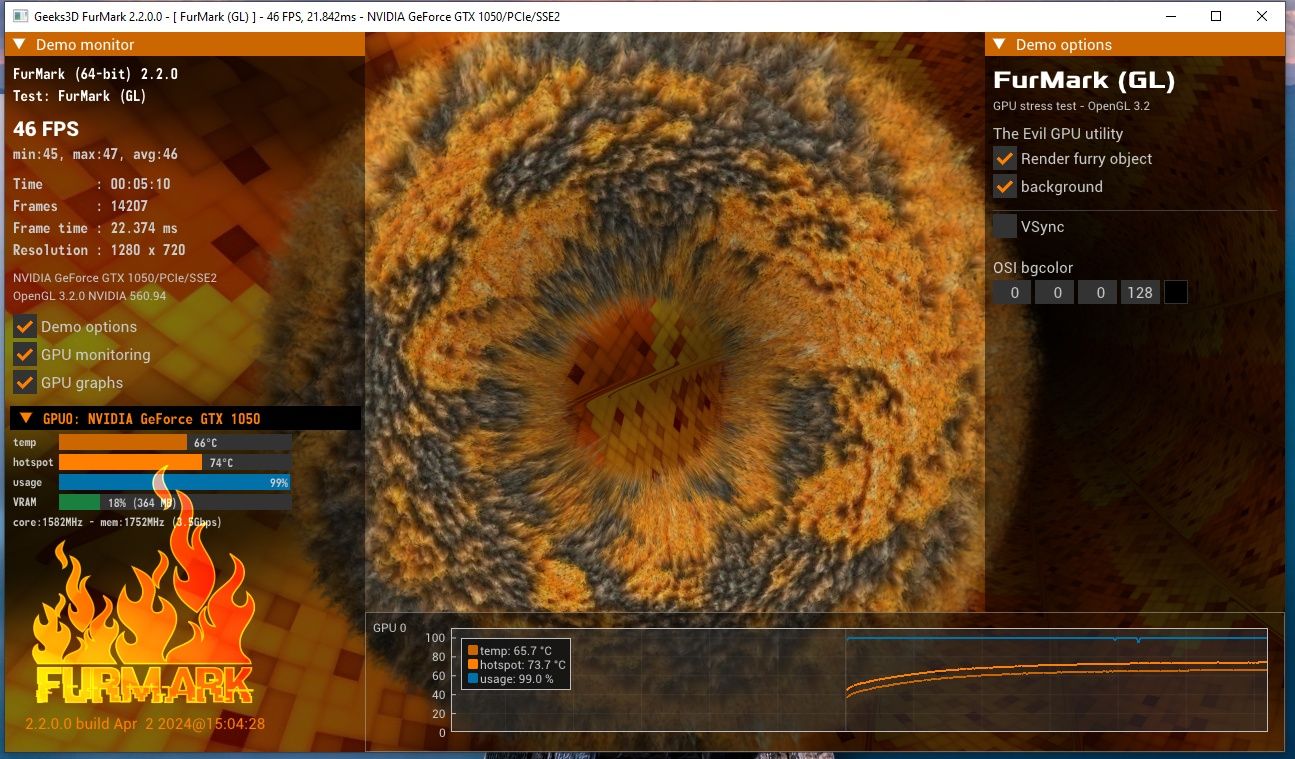Collapse the Demo monitor panel
1295x759 pixels.
(x=19, y=44)
